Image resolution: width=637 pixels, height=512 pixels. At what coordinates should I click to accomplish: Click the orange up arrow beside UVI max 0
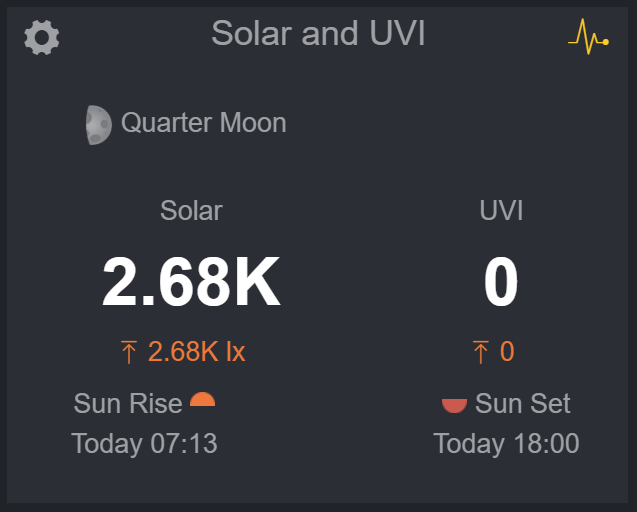[481, 352]
